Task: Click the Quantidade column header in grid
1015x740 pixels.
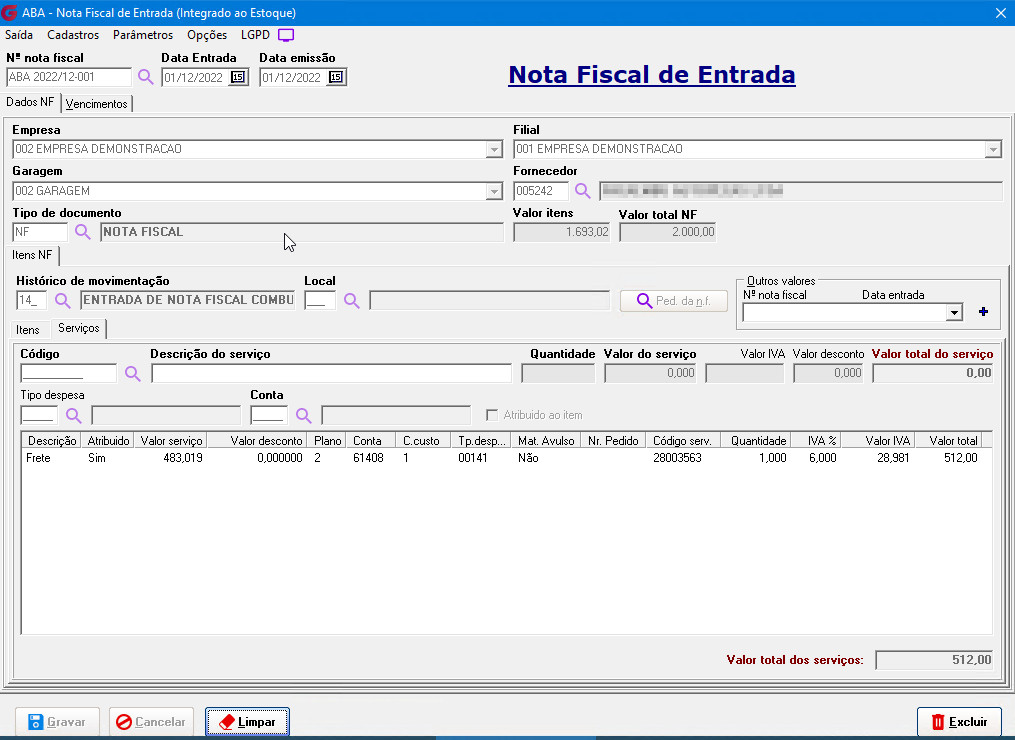Action: pyautogui.click(x=758, y=441)
